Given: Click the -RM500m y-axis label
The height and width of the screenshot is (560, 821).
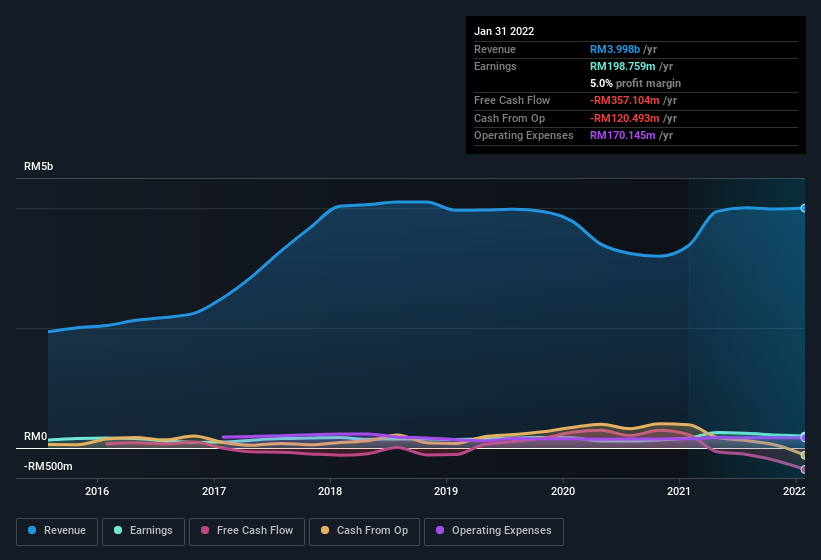Looking at the screenshot, I should point(48,466).
